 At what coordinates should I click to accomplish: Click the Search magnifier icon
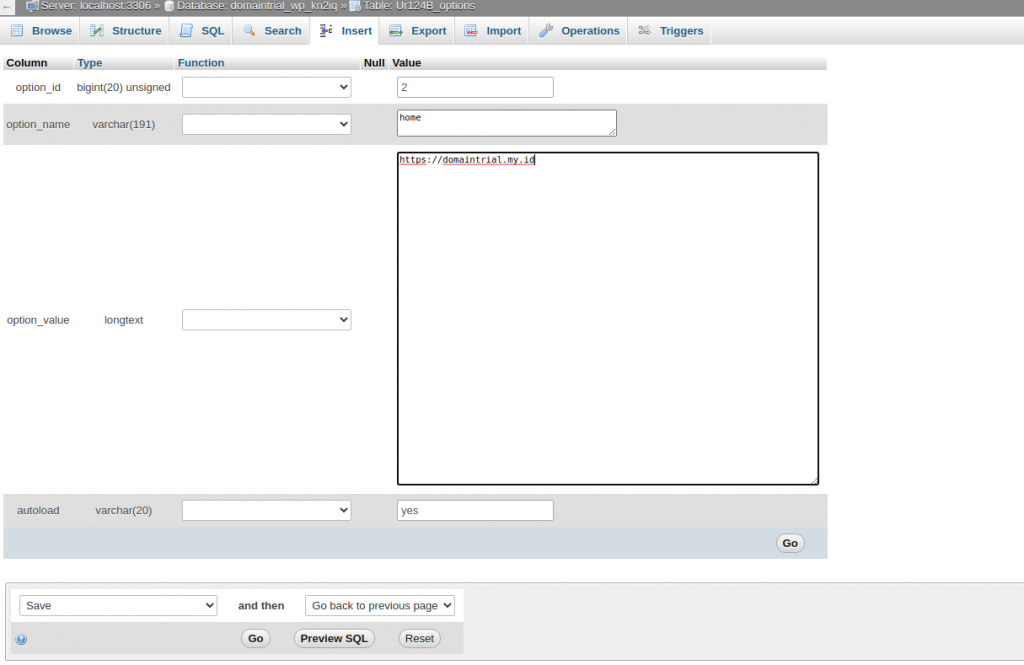(250, 31)
